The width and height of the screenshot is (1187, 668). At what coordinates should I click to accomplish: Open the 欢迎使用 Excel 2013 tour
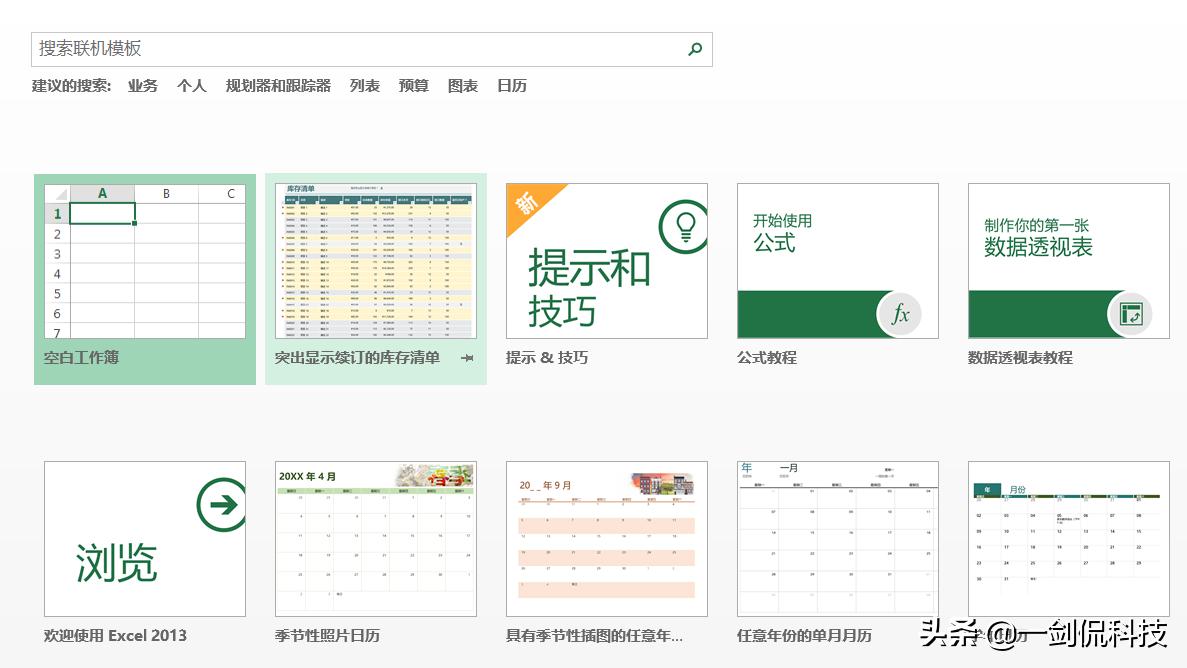[144, 538]
